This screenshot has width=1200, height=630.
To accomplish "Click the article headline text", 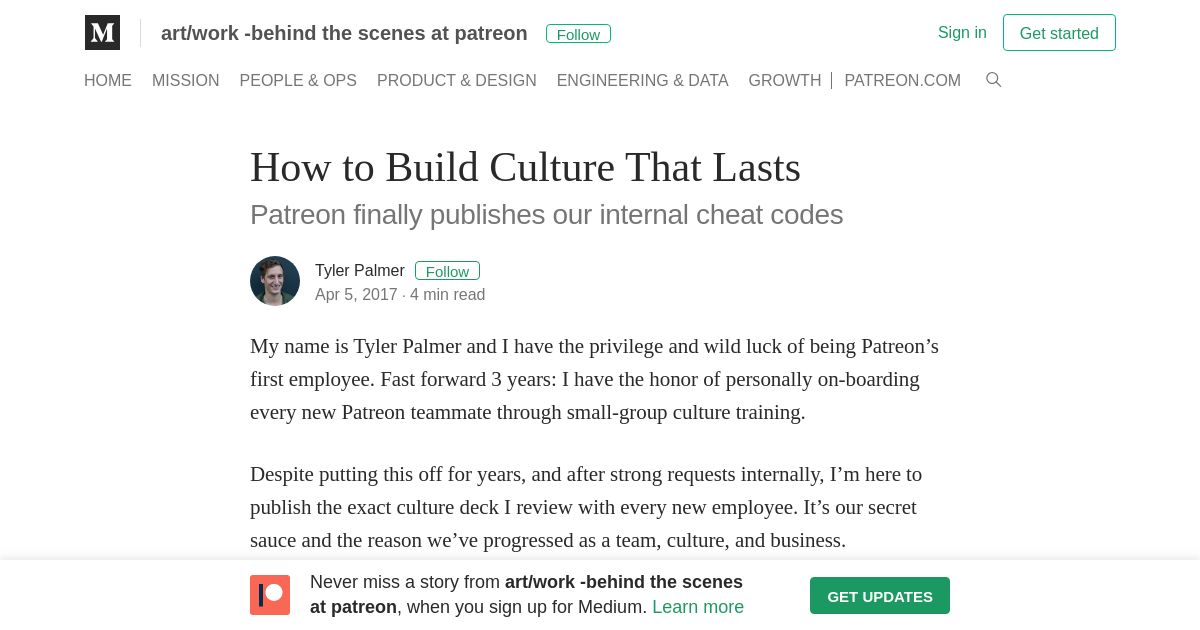I will tap(525, 167).
